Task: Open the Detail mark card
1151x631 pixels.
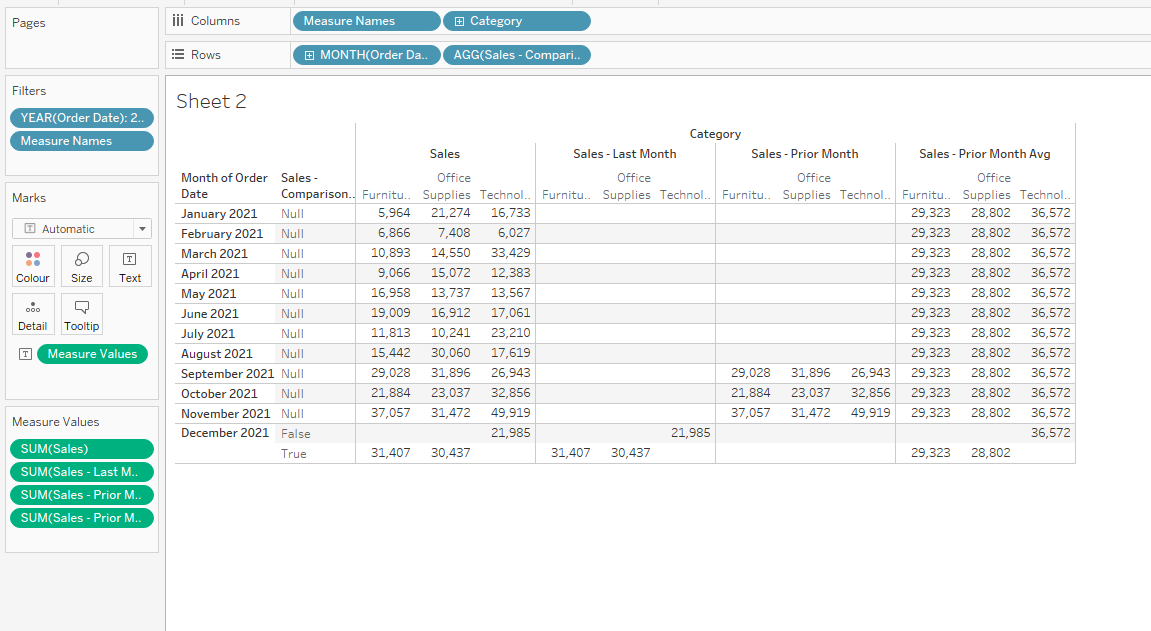Action: pyautogui.click(x=33, y=314)
